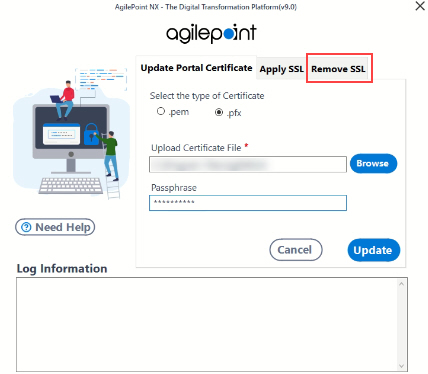Focus the Passphrase input field
Screen dimensions: 428x374
coord(248,203)
